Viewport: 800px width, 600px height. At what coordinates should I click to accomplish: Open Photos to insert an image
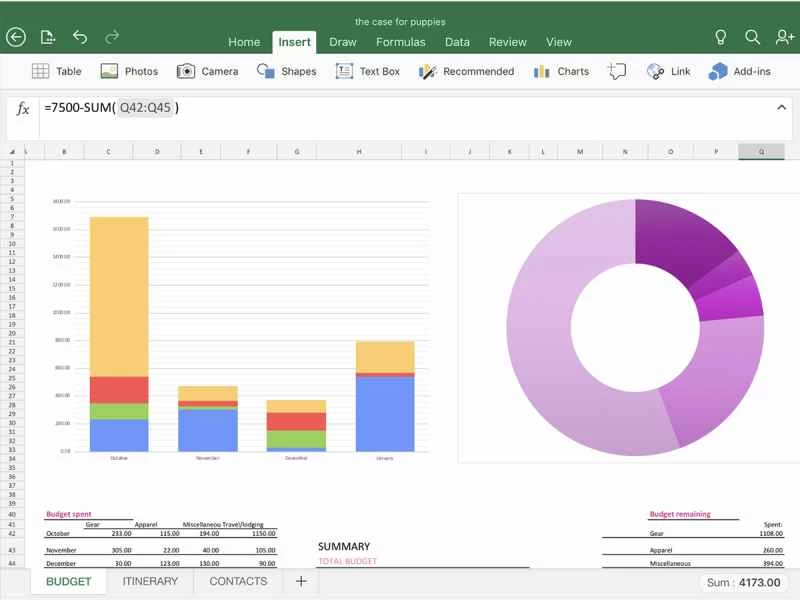tap(129, 71)
